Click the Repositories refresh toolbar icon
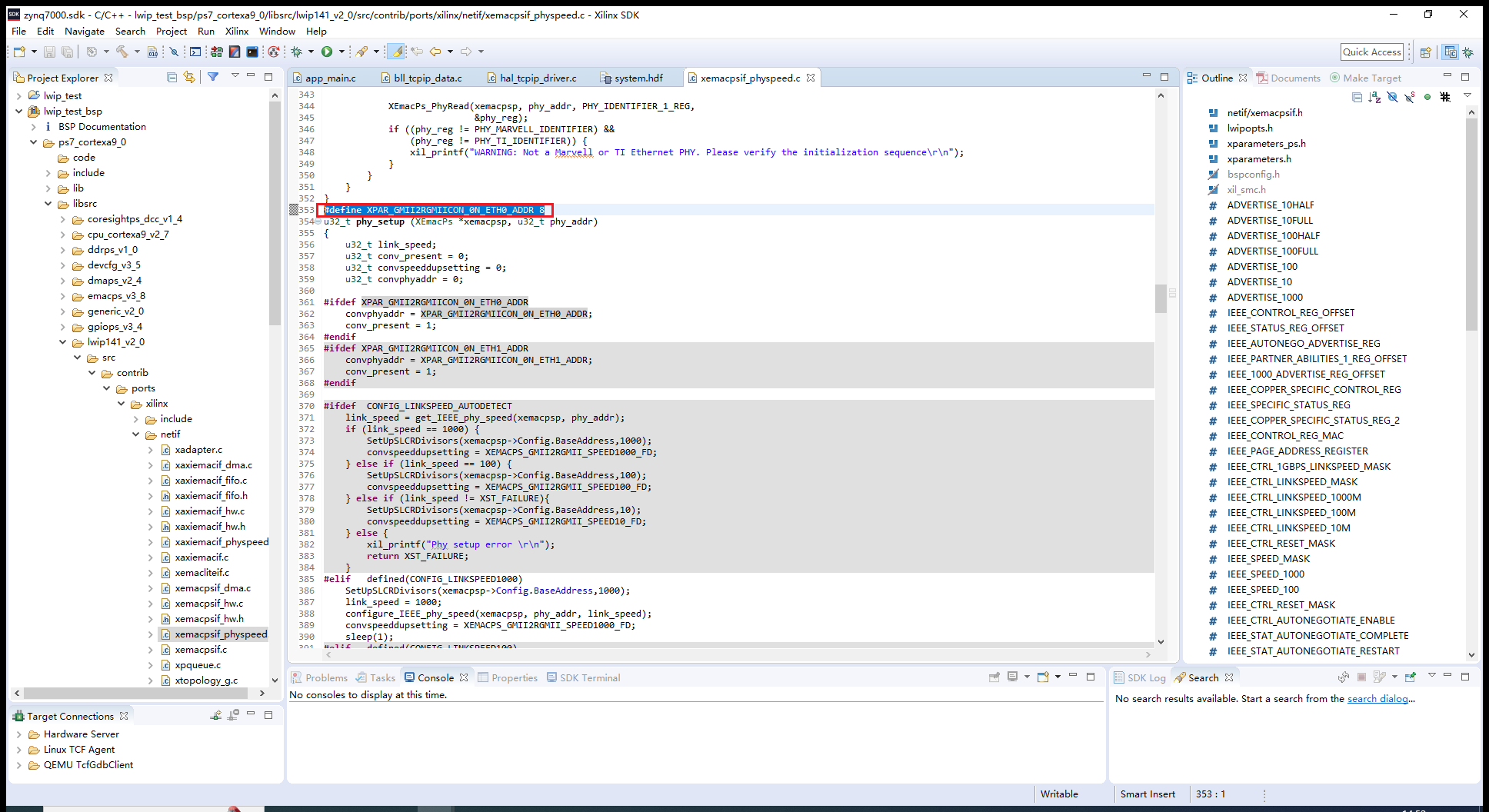The height and width of the screenshot is (812, 1489). click(273, 52)
